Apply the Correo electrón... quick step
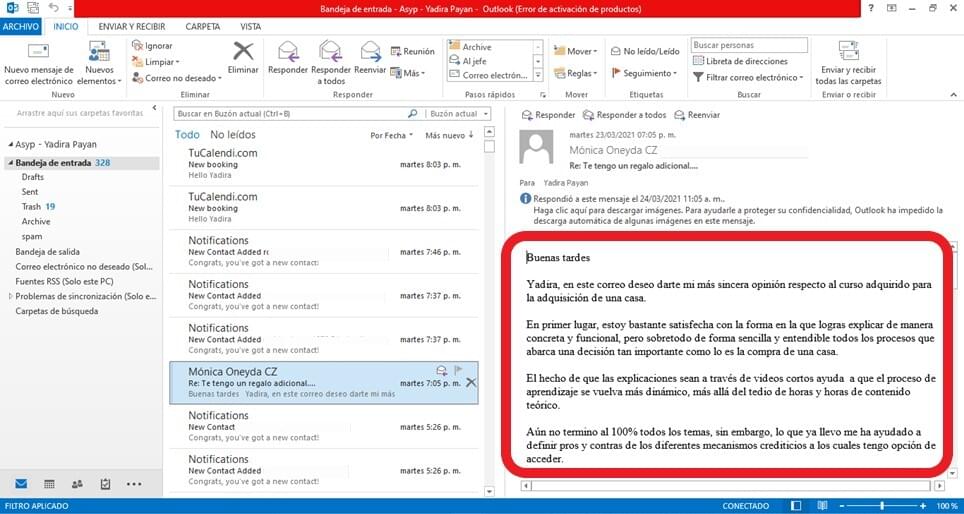Screen dimensions: 964x514 [x=489, y=75]
